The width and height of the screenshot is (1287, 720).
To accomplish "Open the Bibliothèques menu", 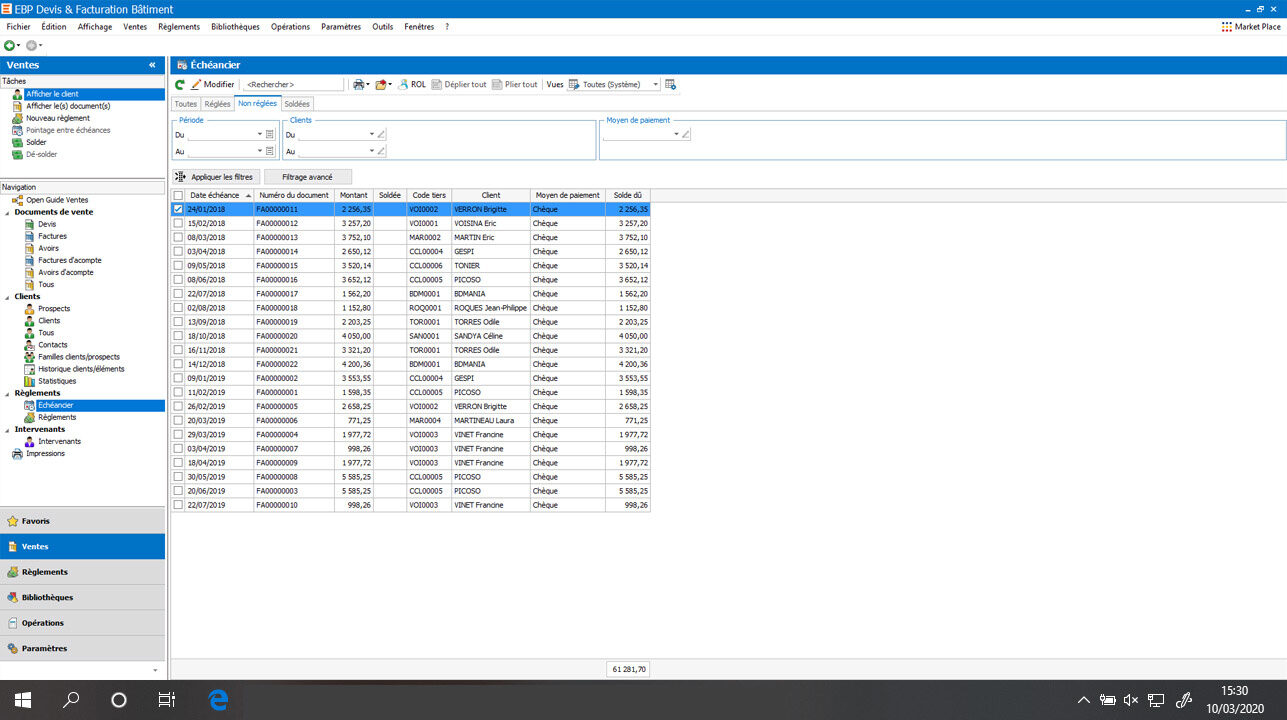I will coord(235,27).
